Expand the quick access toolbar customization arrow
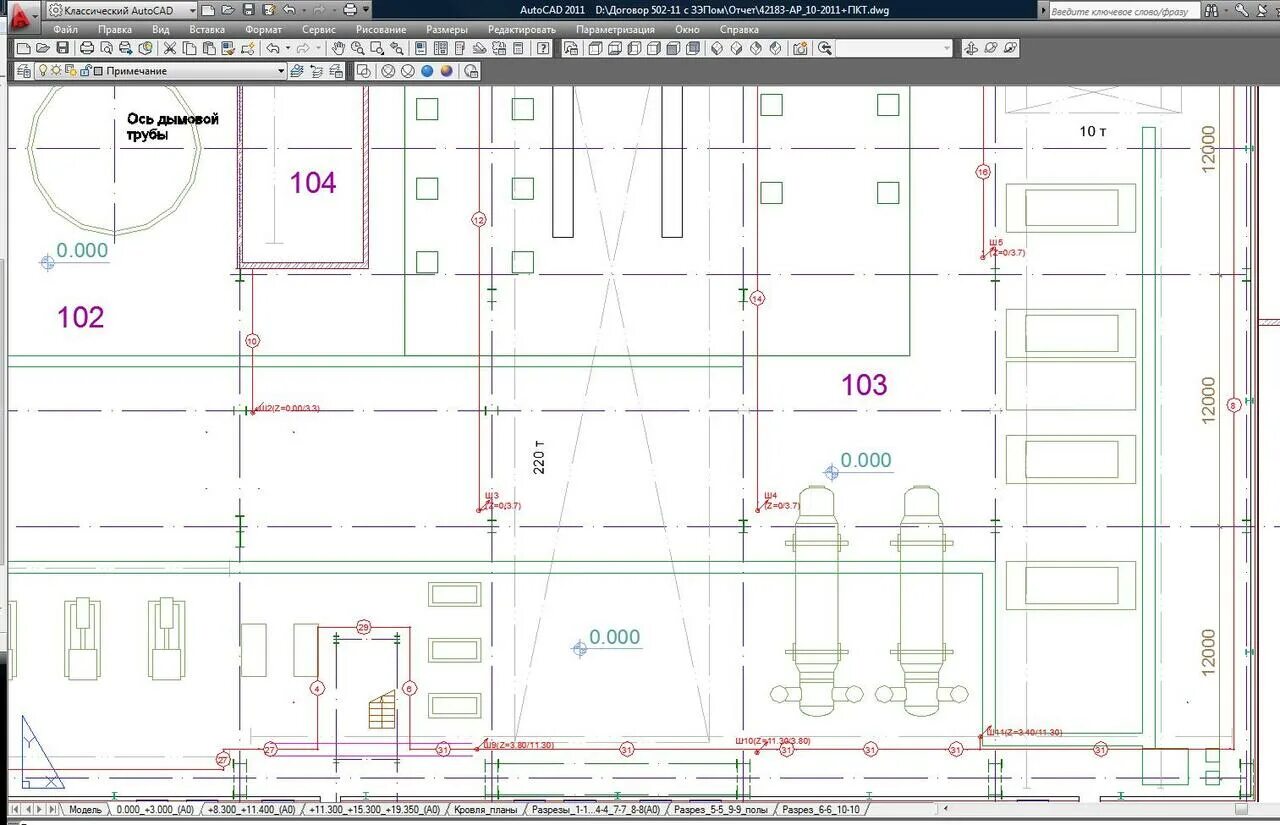The height and width of the screenshot is (825, 1280). pyautogui.click(x=366, y=10)
